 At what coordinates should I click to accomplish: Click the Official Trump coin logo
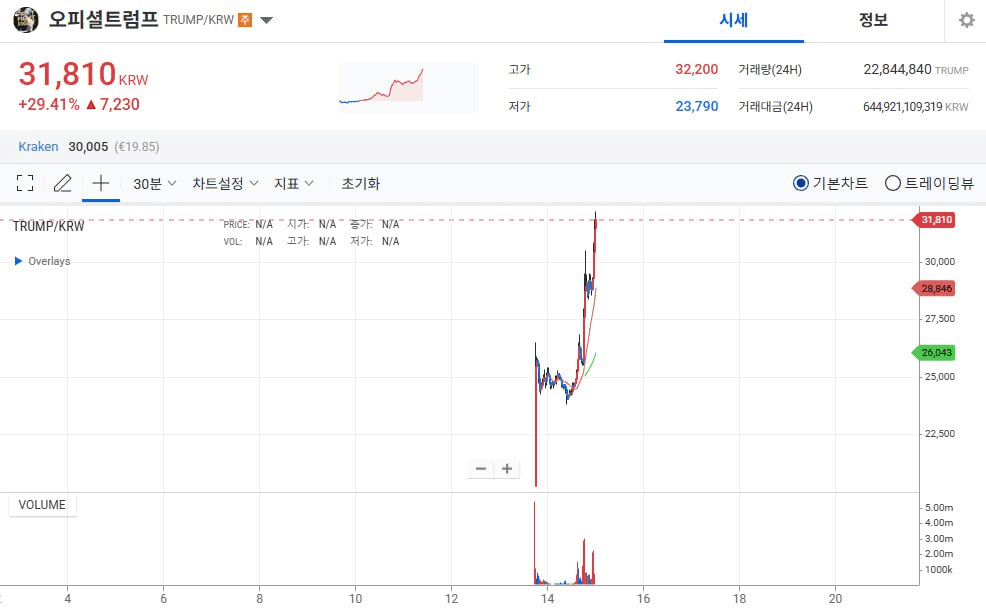click(x=26, y=20)
